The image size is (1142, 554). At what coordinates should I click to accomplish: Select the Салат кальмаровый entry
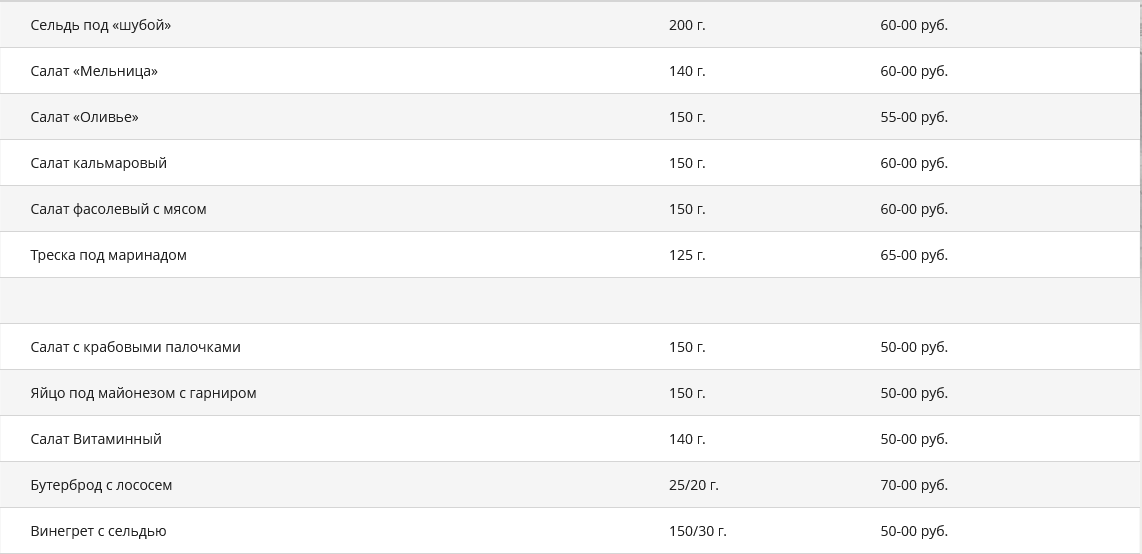[98, 163]
